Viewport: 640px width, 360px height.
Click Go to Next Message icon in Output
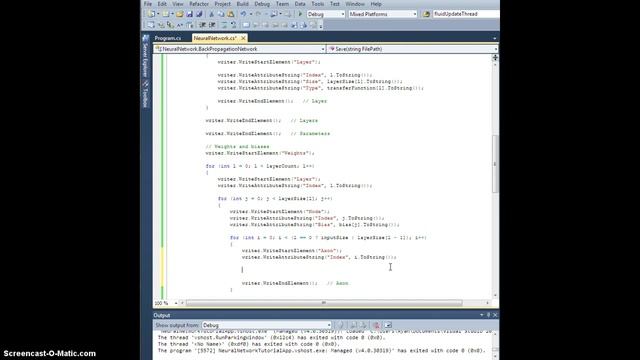pos(363,325)
